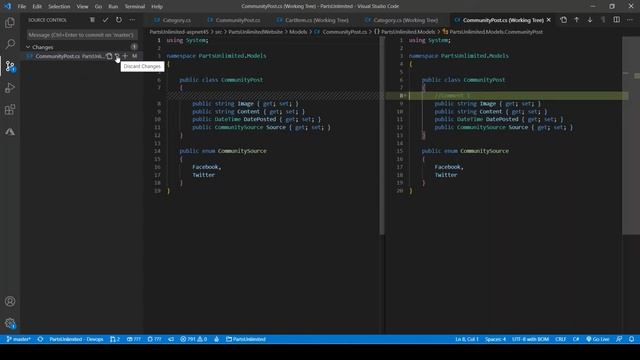Screen dimensions: 640x360
Task: Click the Refresh icon in Source Control
Action: click(119, 20)
